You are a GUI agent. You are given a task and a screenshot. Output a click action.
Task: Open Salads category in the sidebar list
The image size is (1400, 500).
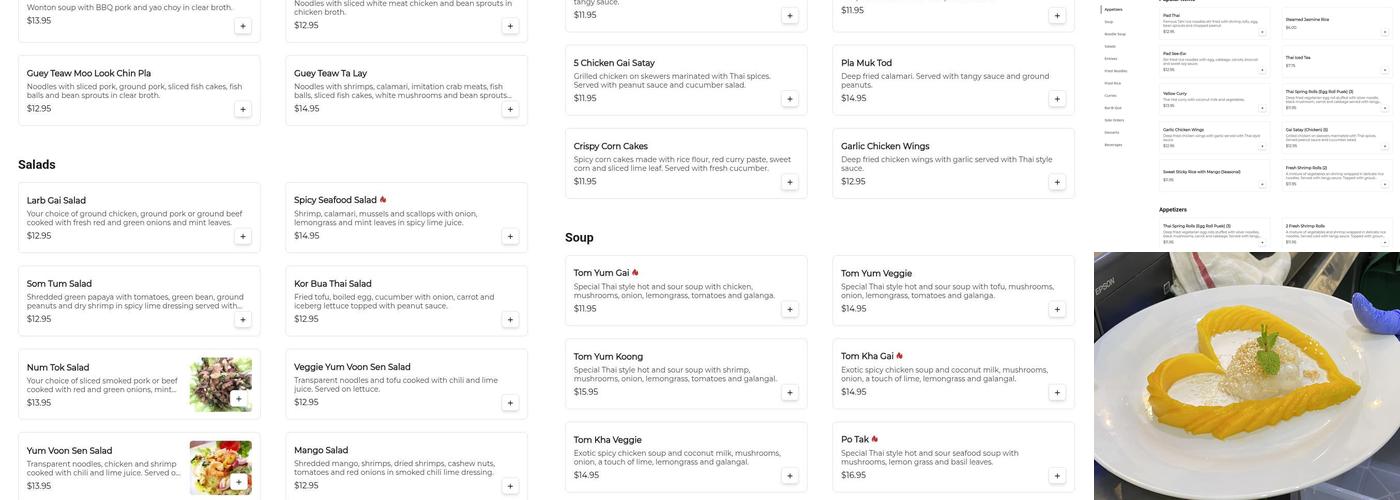(x=1110, y=46)
